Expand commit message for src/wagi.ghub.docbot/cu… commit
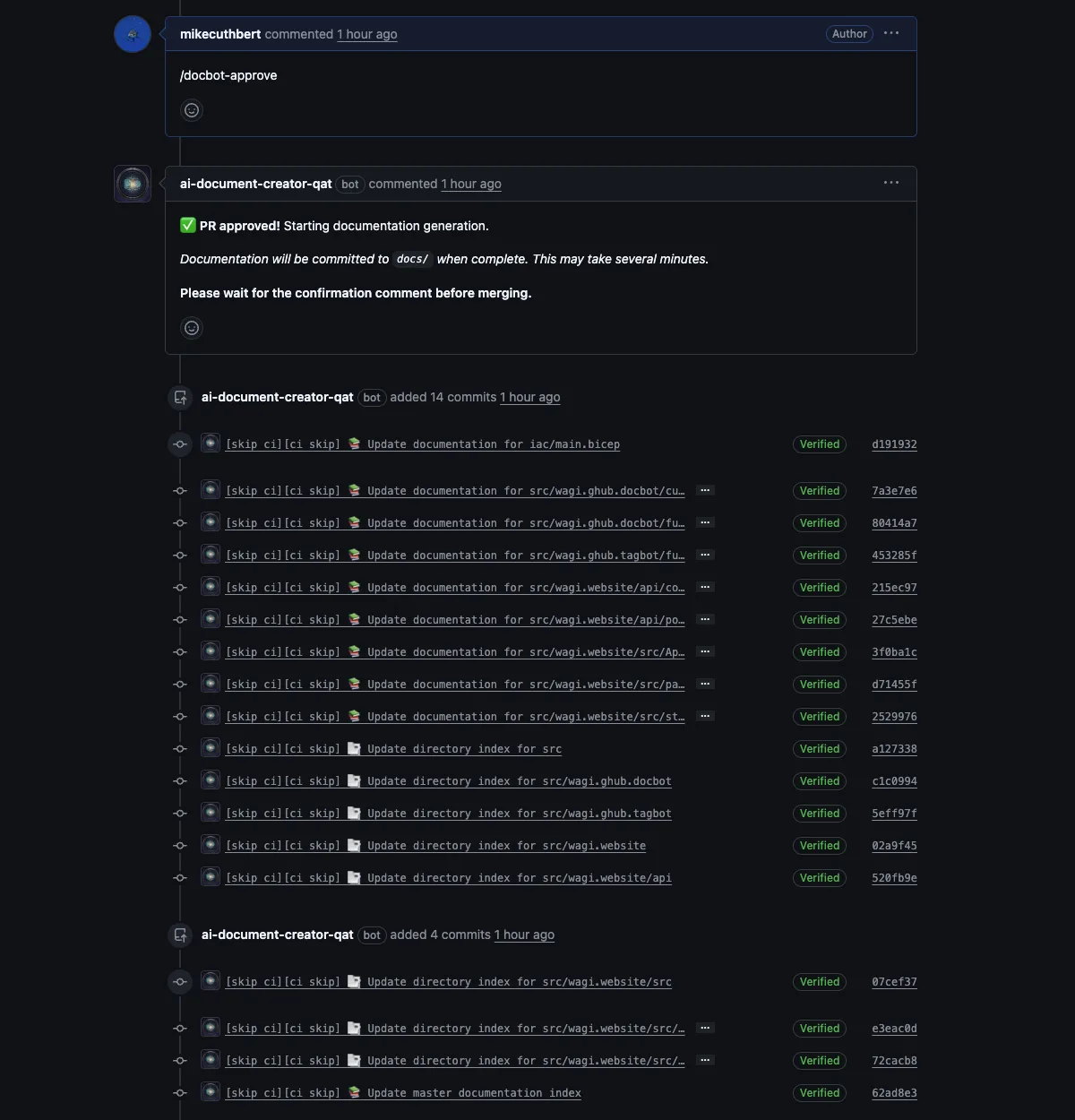The image size is (1075, 1120). 705,491
